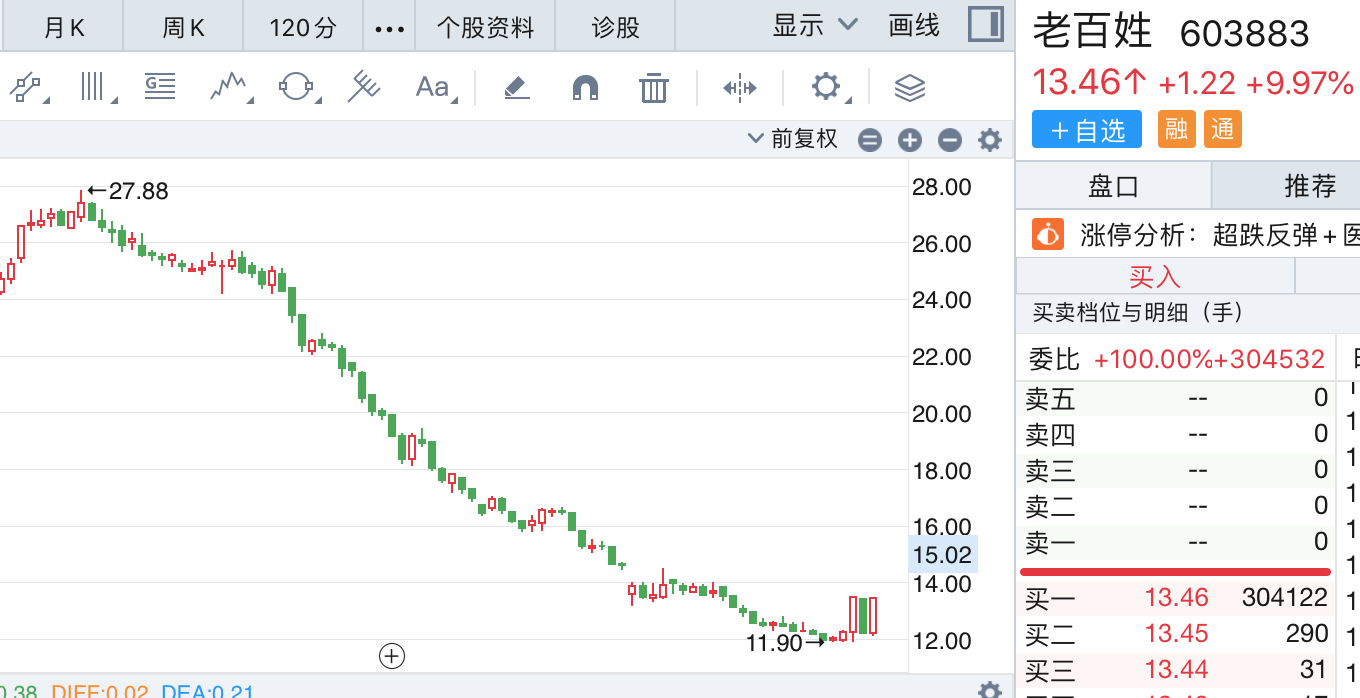This screenshot has width=1360, height=698.
Task: Click the 11.90 low price label
Action: click(774, 643)
